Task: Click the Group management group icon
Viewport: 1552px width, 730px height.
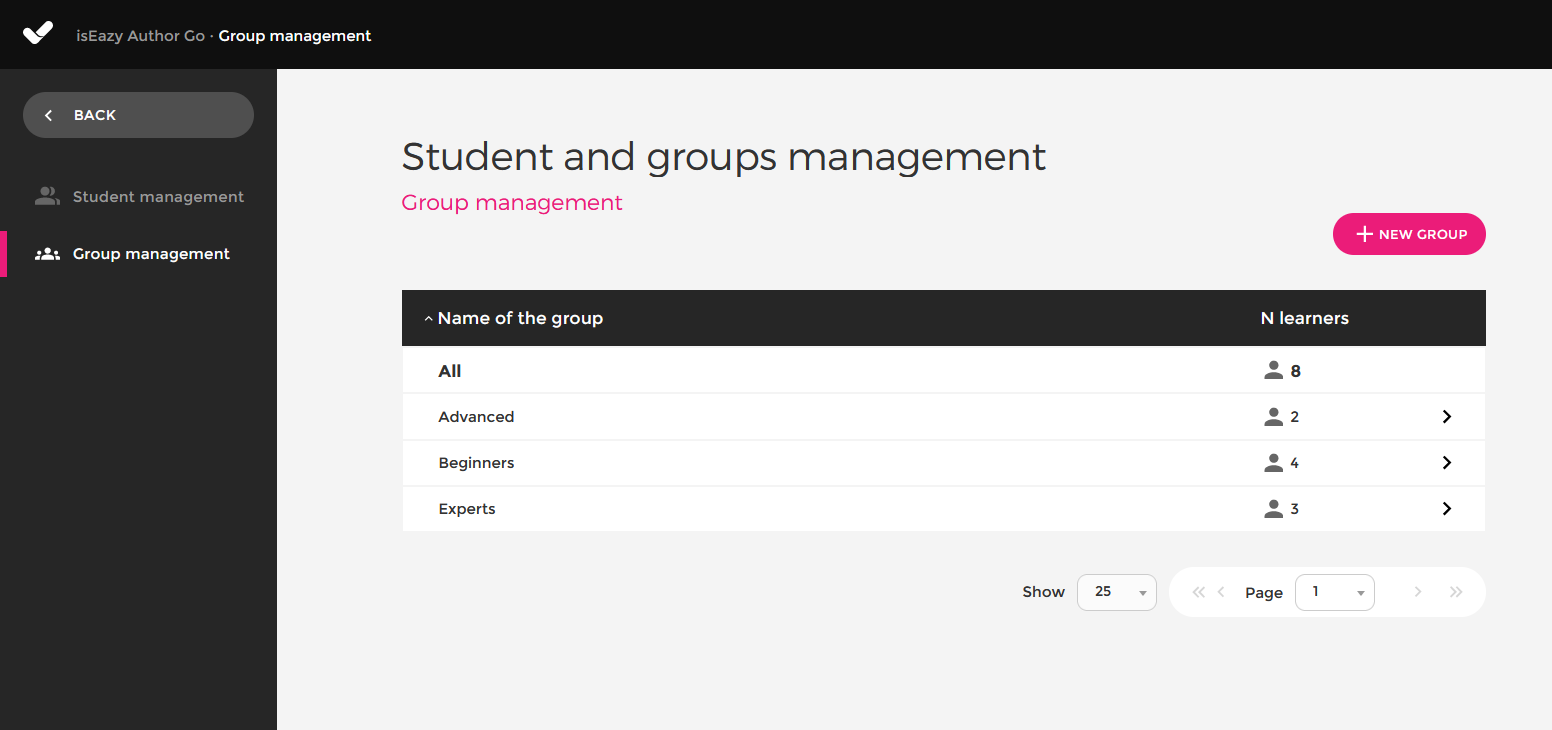Action: [x=47, y=254]
